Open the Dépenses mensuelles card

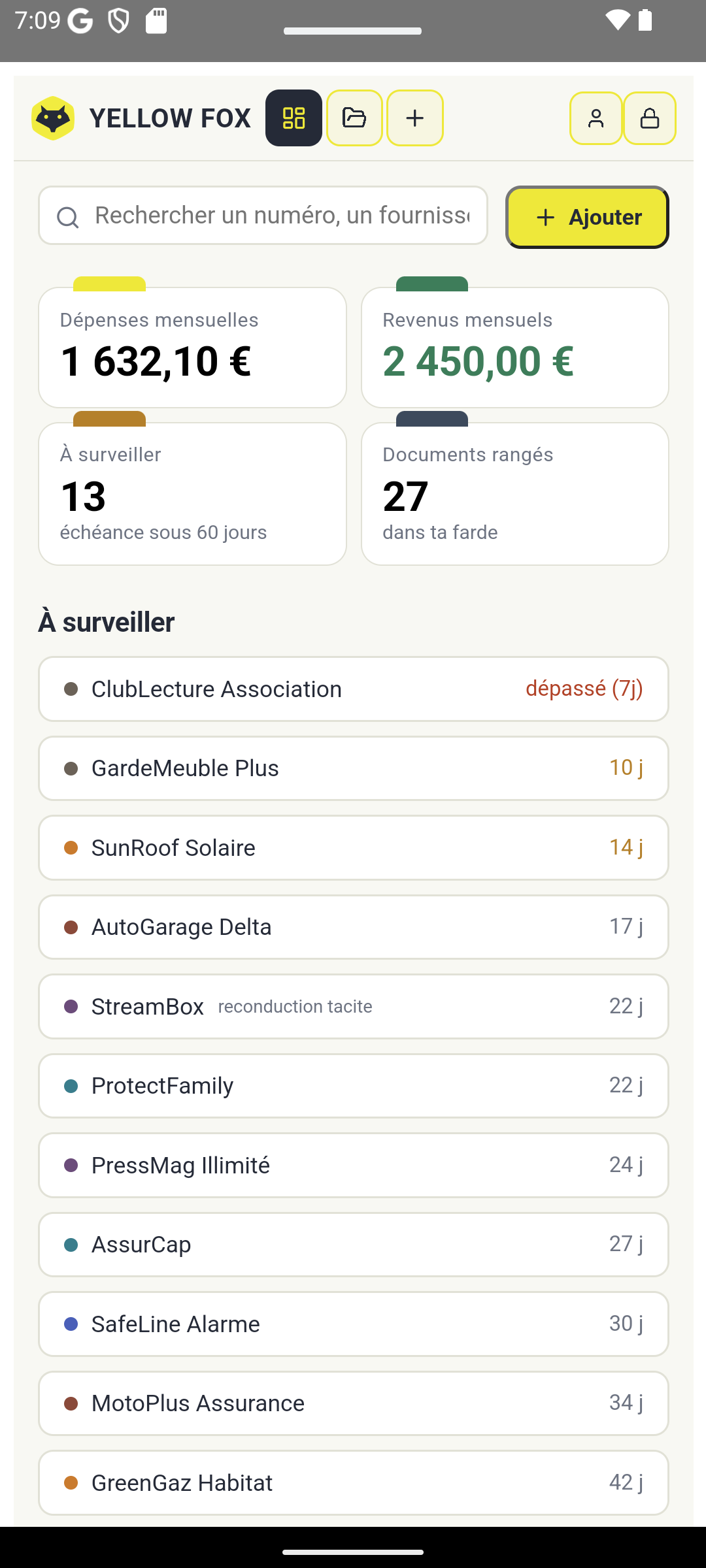pos(192,348)
